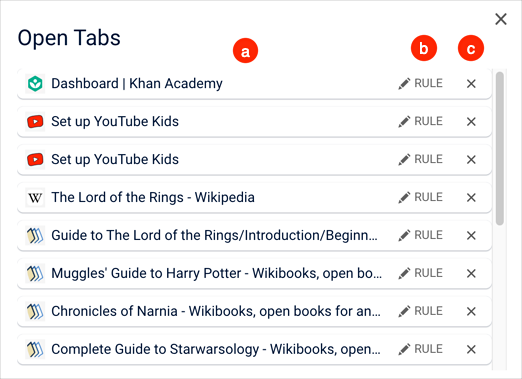
Task: Close The Lord of the Rings Wikipedia tab
Action: coord(471,198)
